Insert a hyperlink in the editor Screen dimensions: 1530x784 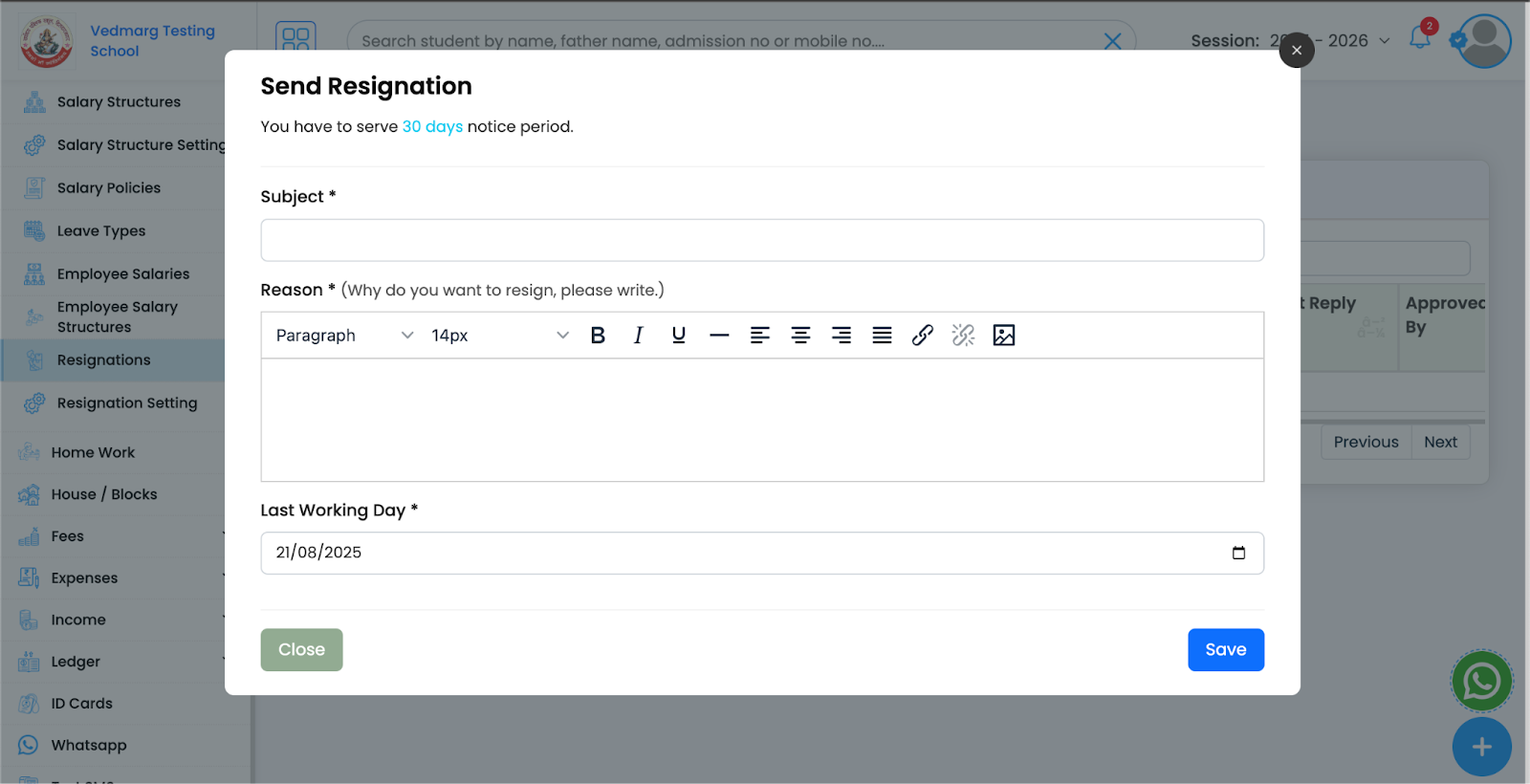923,336
